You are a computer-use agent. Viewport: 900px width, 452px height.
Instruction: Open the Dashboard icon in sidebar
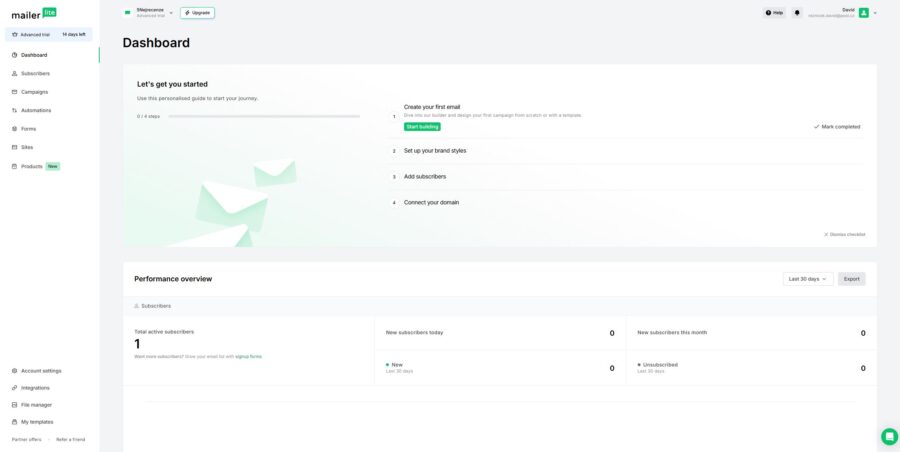click(14, 55)
